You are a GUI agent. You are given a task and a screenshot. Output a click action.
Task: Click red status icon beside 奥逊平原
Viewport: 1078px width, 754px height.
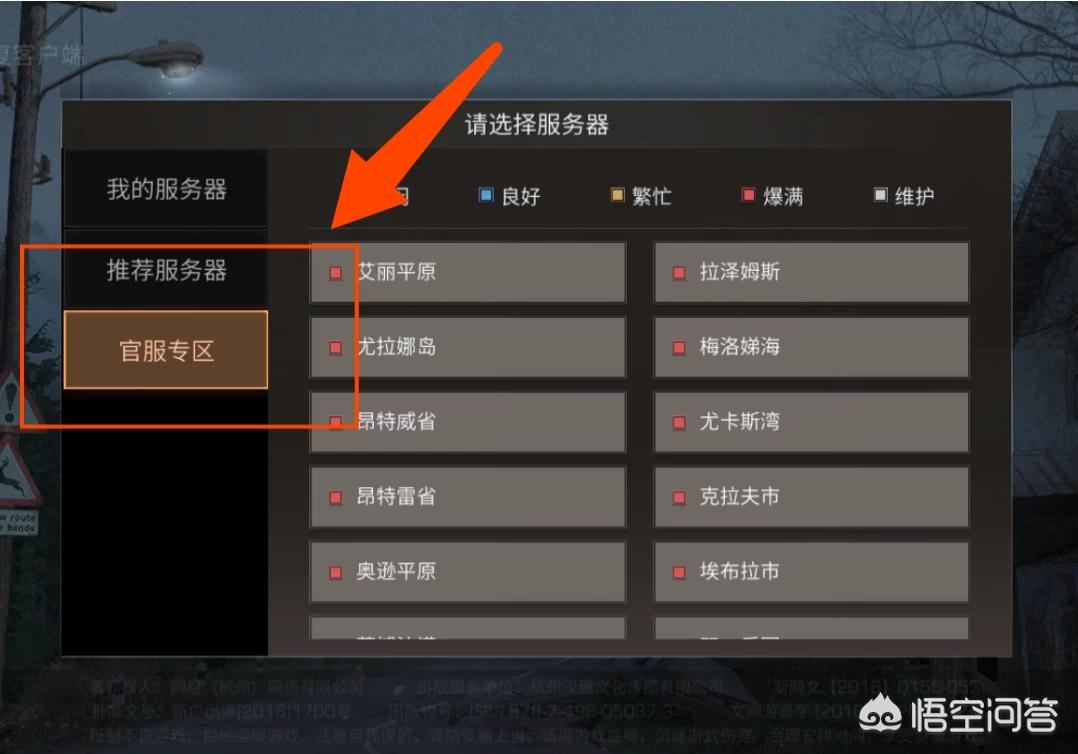(x=336, y=573)
